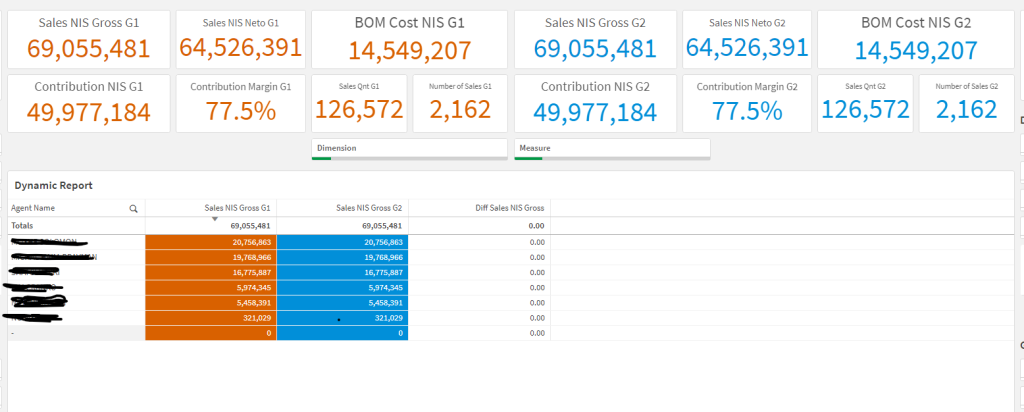Select the Contribution NIS G2 KPI card
Image resolution: width=1024 pixels, height=412 pixels.
[595, 103]
